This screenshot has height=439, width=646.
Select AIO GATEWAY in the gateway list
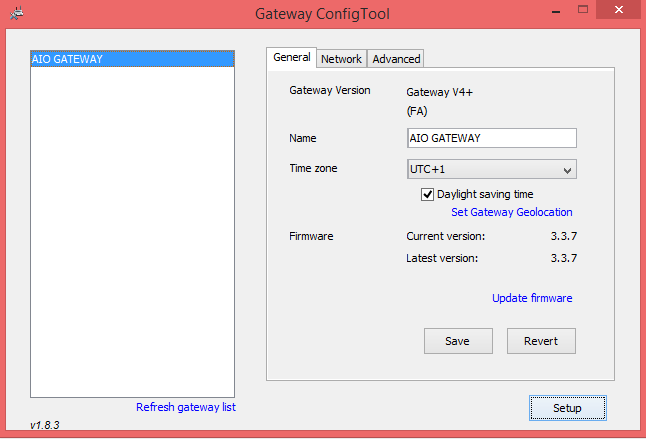[x=132, y=59]
